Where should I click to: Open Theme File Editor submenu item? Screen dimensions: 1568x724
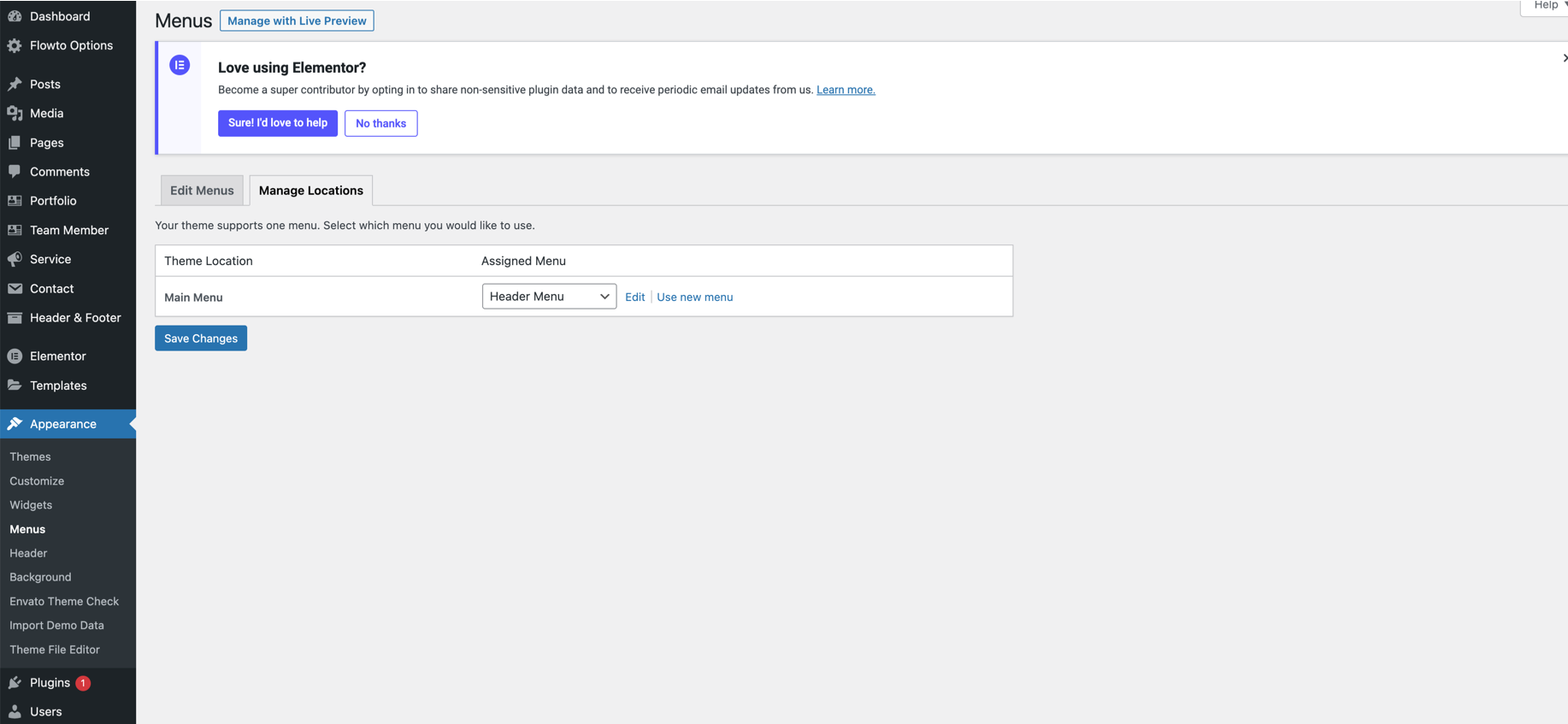pos(55,650)
